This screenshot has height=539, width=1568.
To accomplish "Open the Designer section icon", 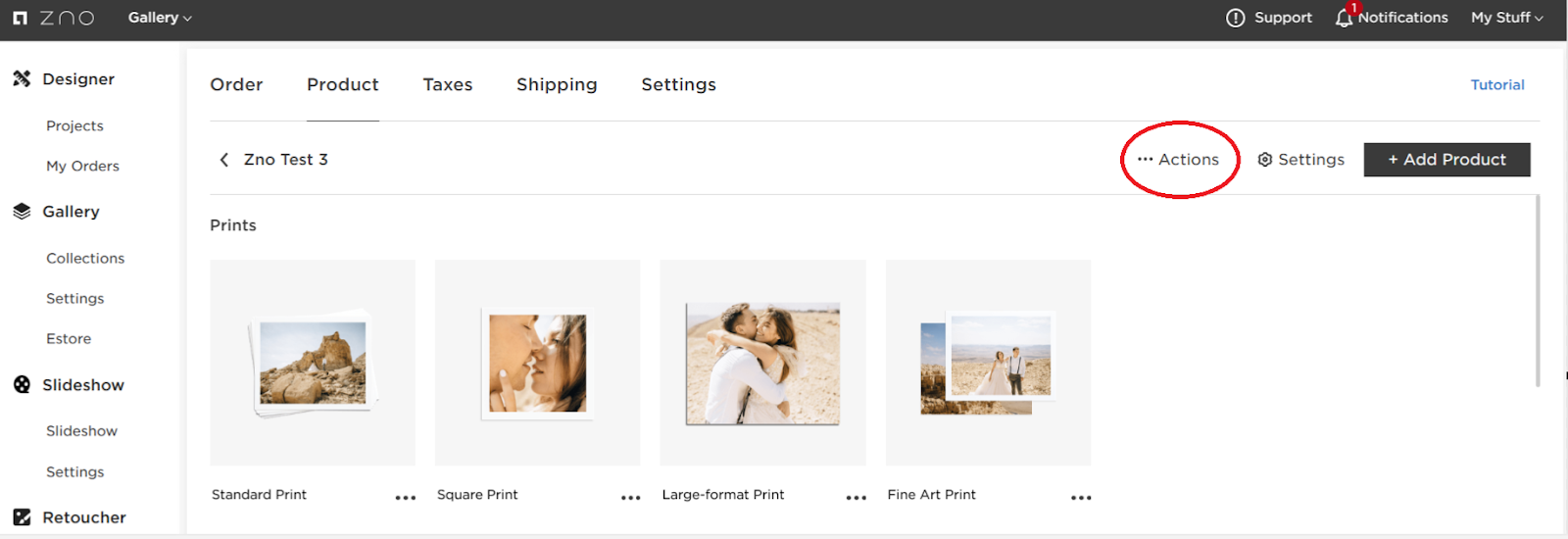I will point(22,78).
